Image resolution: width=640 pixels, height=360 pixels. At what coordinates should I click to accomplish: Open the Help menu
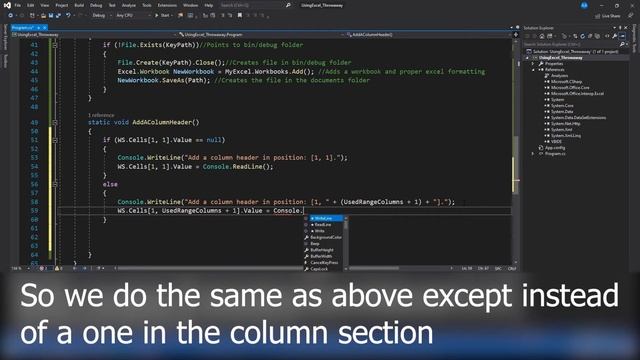tap(209, 5)
